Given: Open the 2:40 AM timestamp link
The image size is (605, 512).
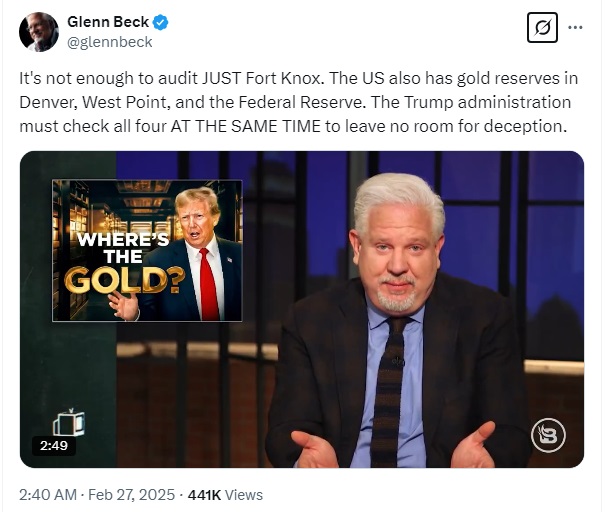Looking at the screenshot, I should tap(48, 495).
